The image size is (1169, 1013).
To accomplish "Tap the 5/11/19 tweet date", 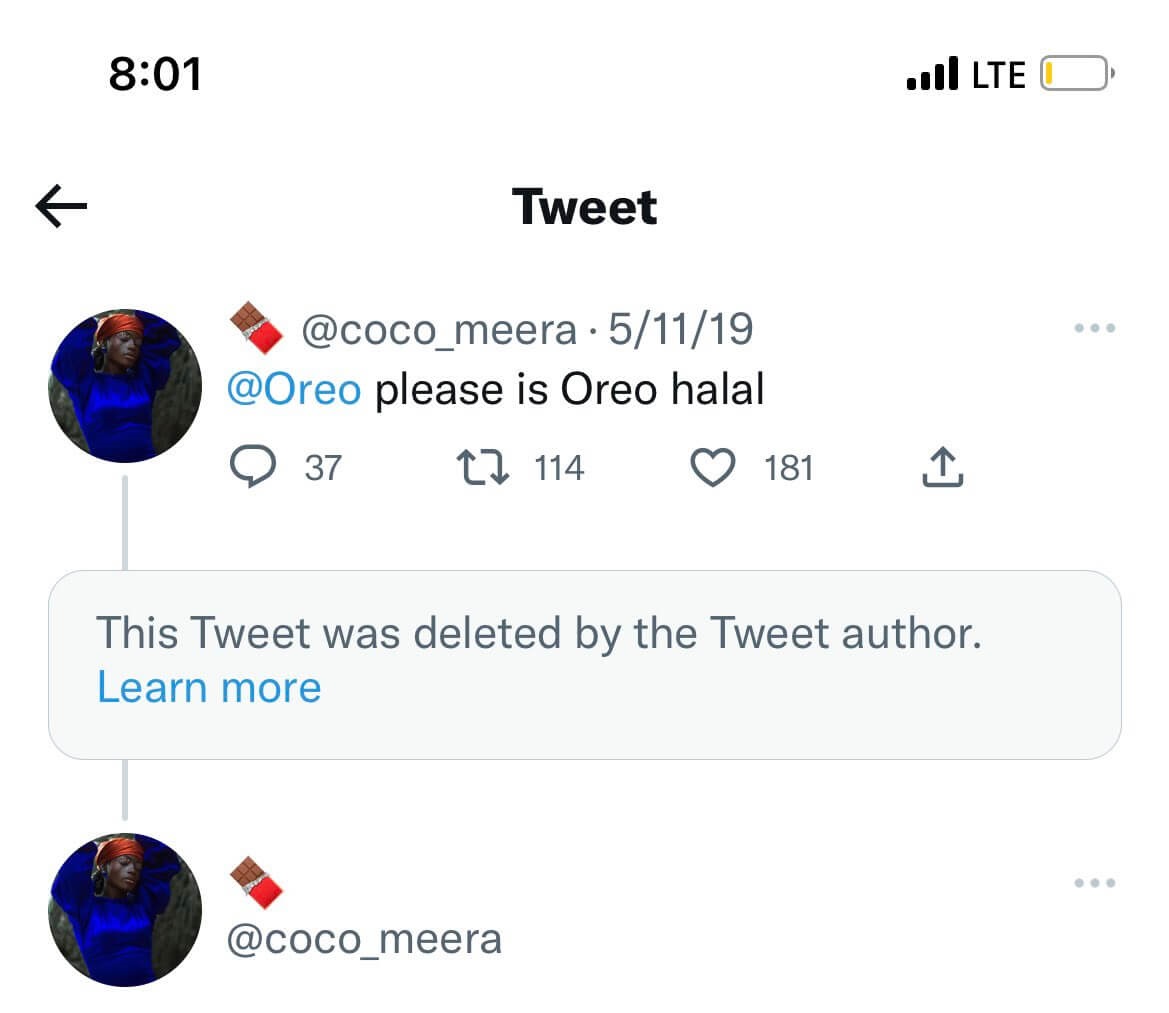I will coord(680,328).
